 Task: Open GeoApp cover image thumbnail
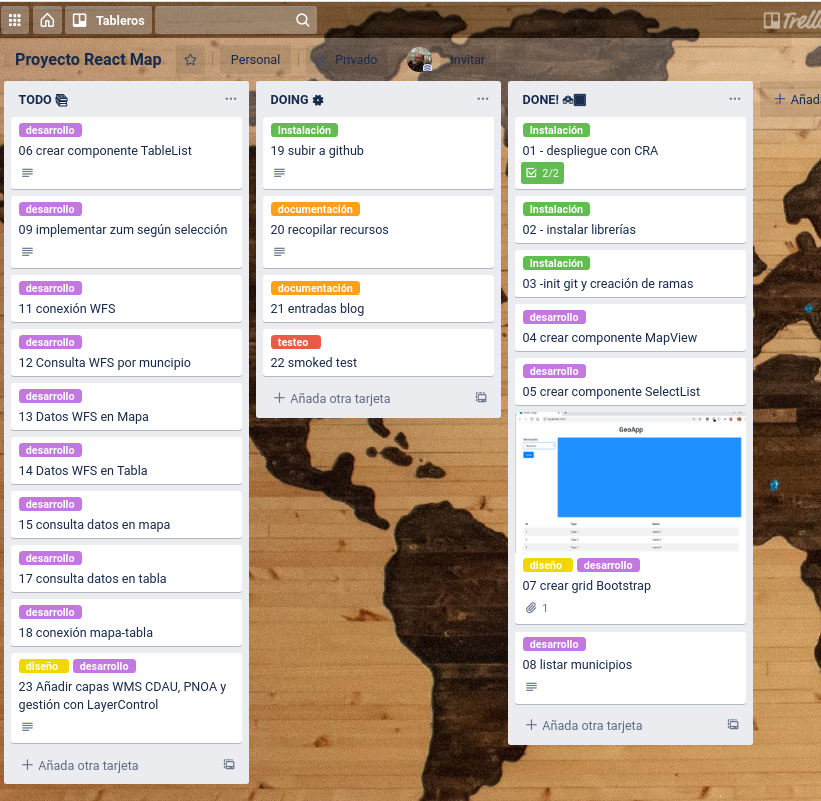point(630,482)
